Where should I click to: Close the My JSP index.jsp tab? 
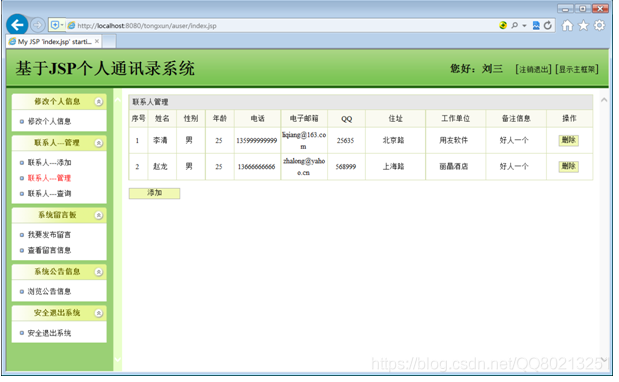97,41
